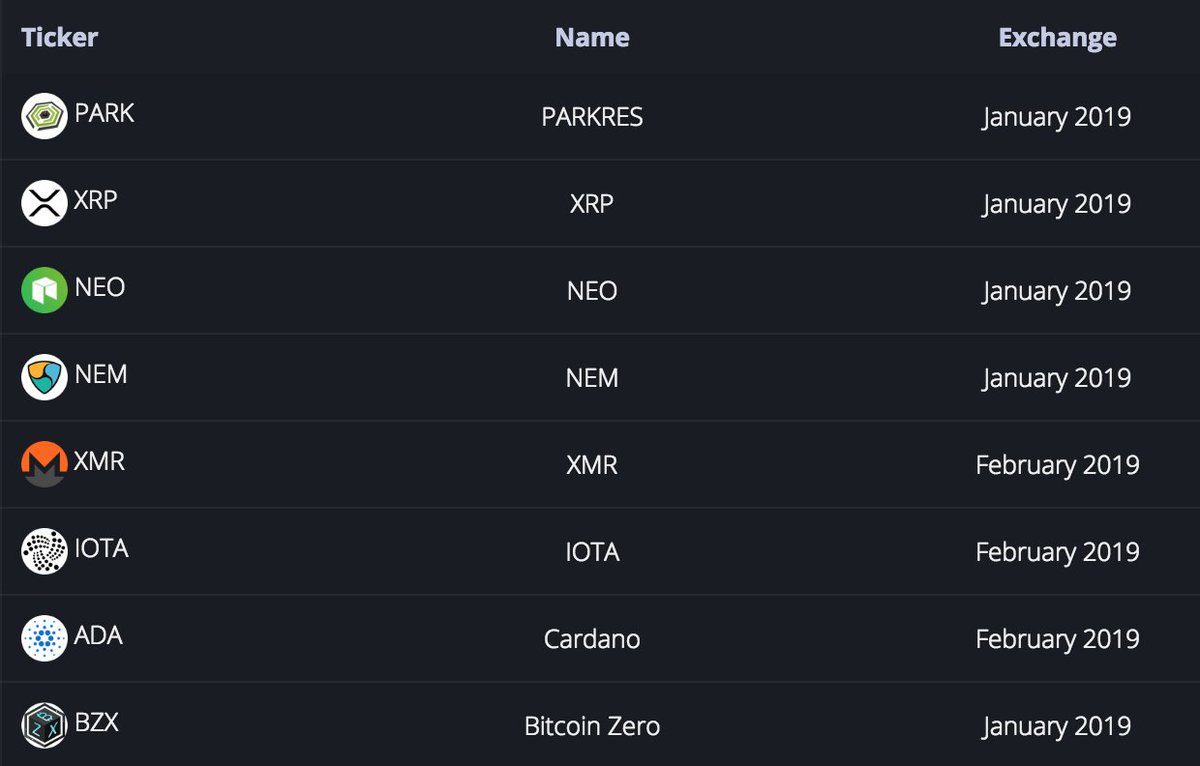Select the Cardano name entry
This screenshot has height=766, width=1200.
pyautogui.click(x=592, y=639)
